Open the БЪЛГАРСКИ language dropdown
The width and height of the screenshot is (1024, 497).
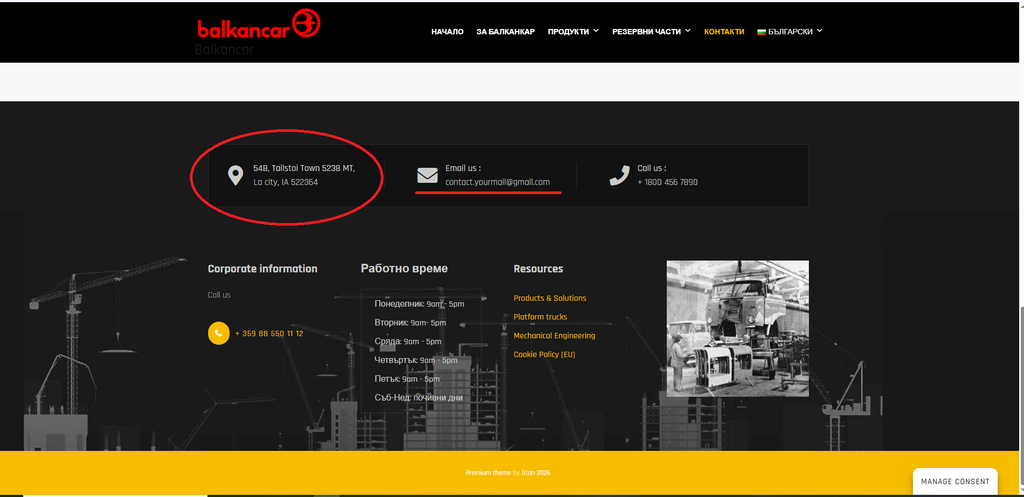(790, 31)
